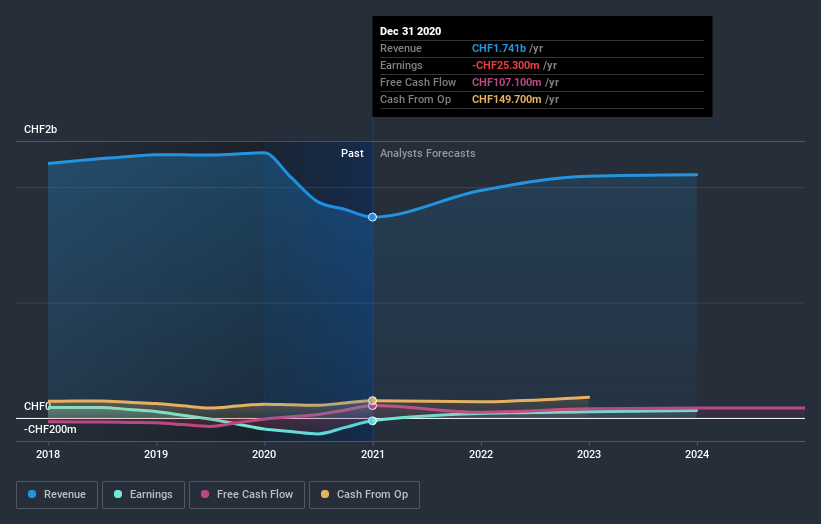The width and height of the screenshot is (821, 524).
Task: Click the Analysts Forecasts label
Action: [x=428, y=153]
